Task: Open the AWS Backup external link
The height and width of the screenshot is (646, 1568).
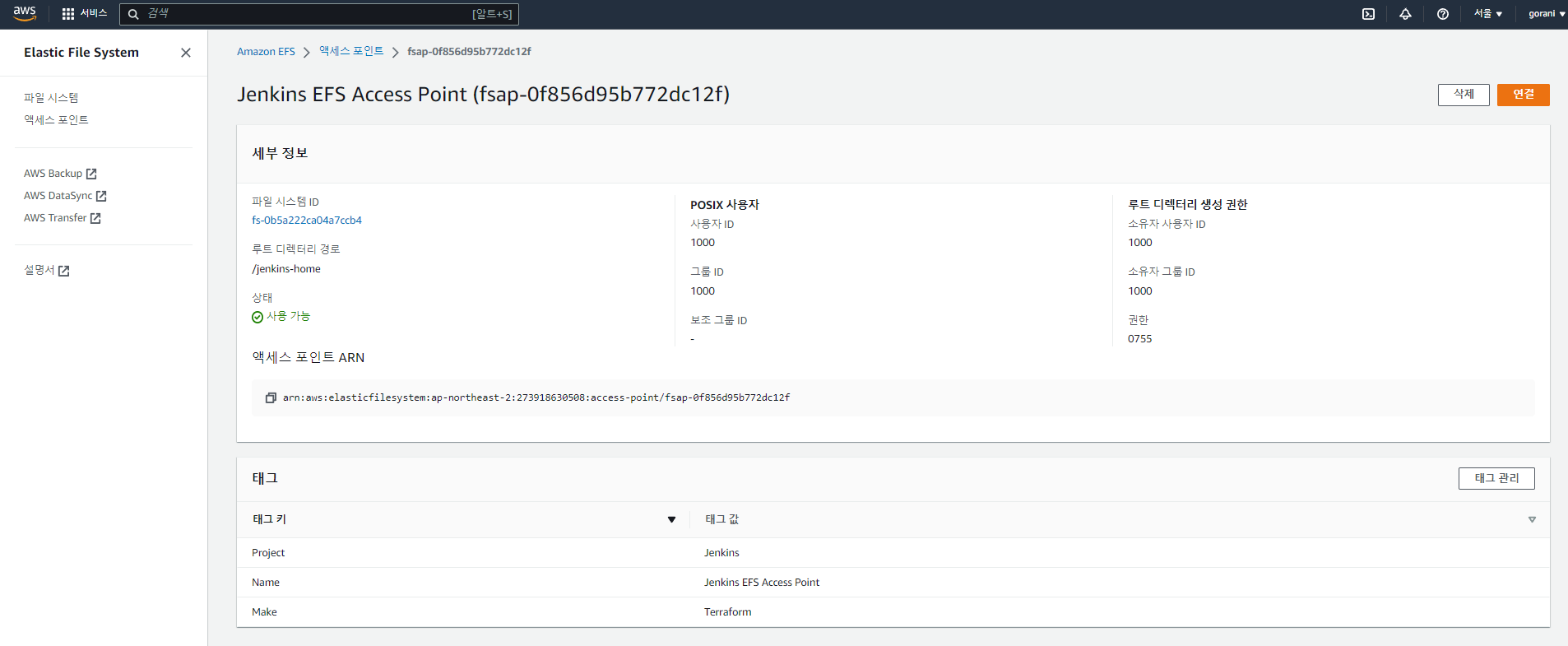Action: tap(60, 174)
